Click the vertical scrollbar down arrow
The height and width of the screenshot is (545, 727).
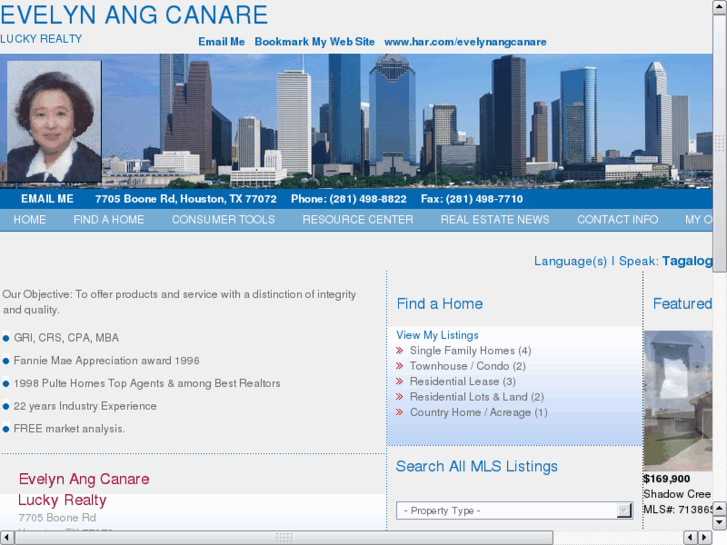pos(720,523)
